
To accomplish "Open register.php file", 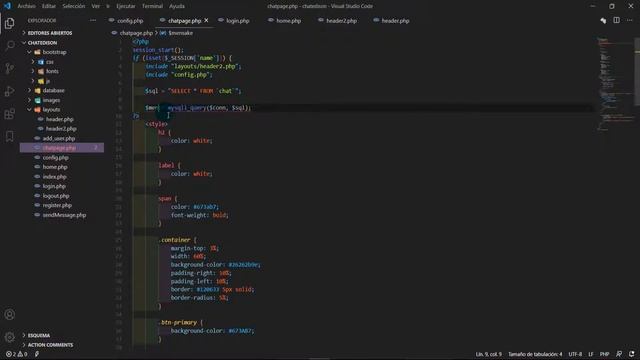I will [57, 205].
